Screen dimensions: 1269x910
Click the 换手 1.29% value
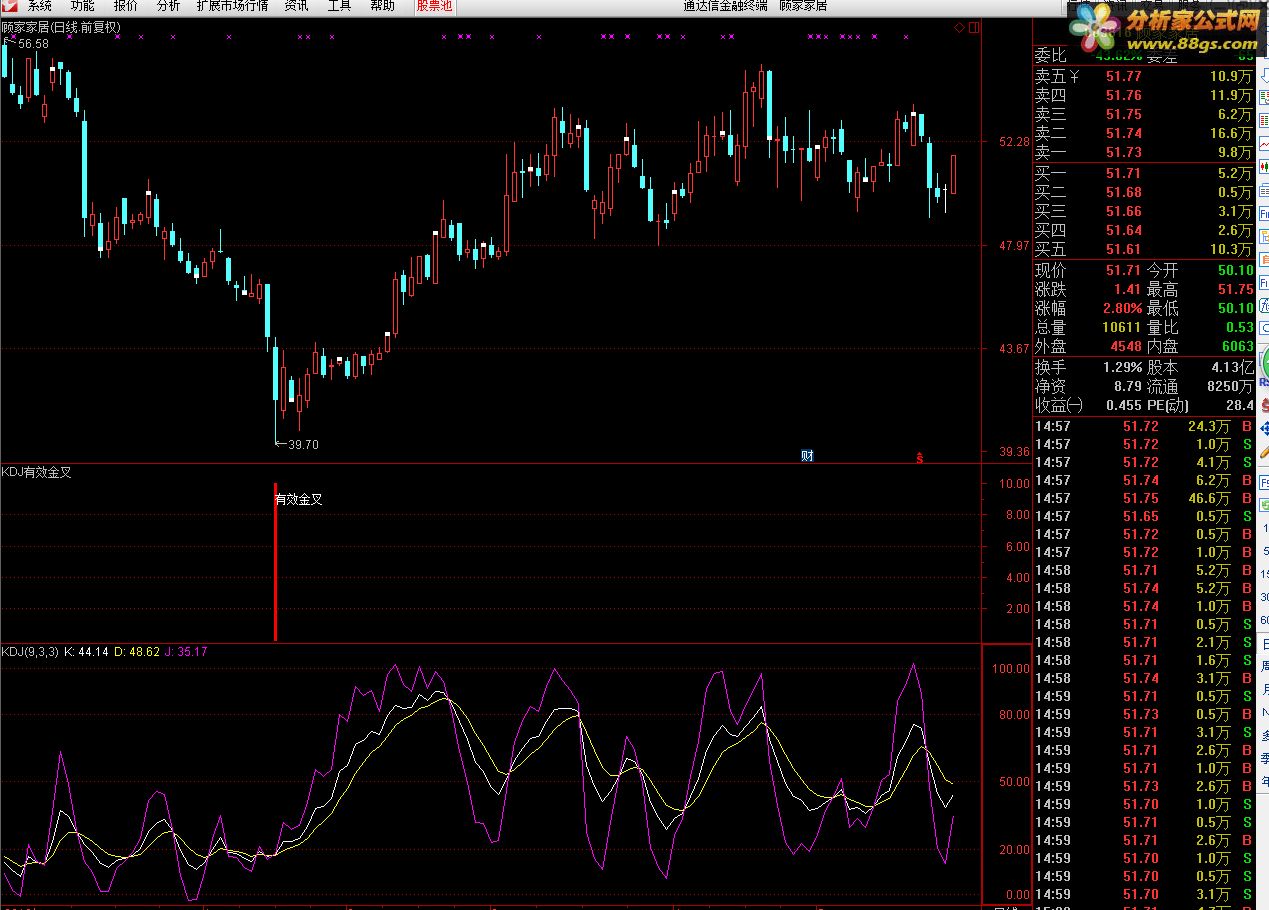[x=1124, y=368]
